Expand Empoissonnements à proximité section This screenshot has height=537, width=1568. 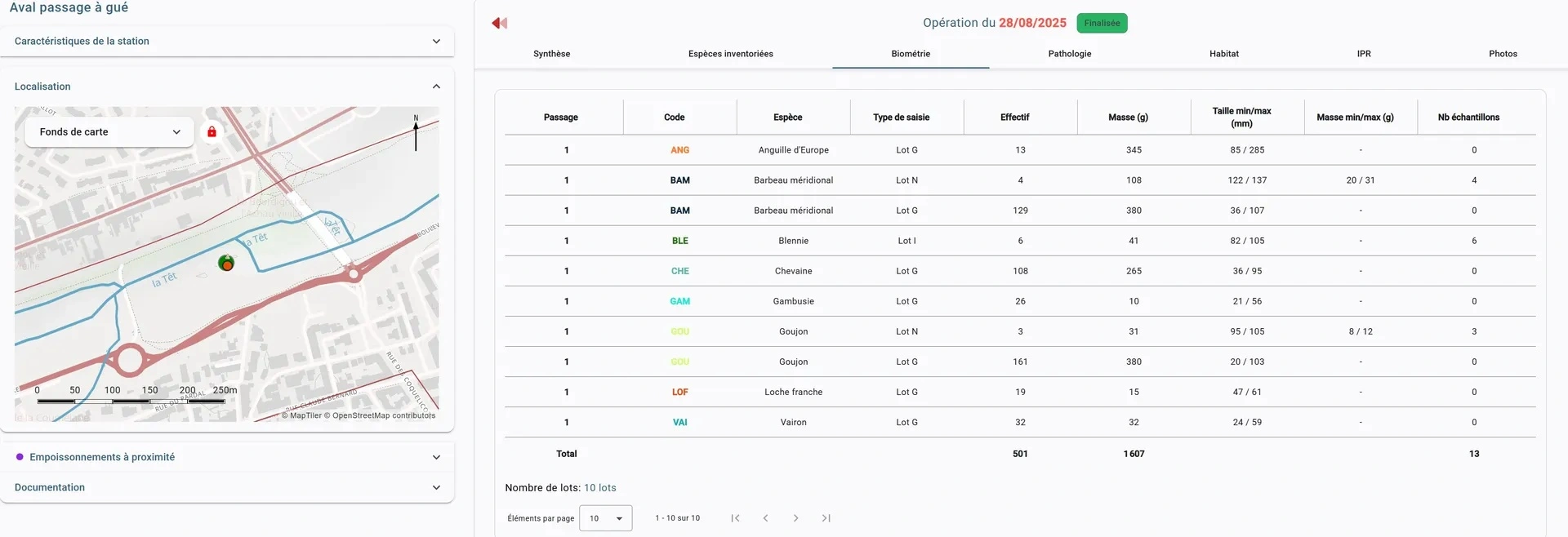point(227,457)
